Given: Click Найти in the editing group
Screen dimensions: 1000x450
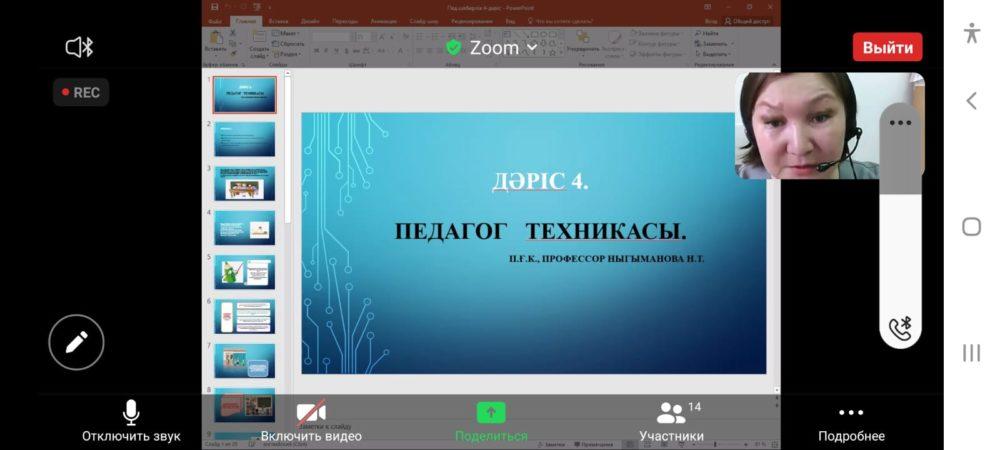Looking at the screenshot, I should pos(707,33).
